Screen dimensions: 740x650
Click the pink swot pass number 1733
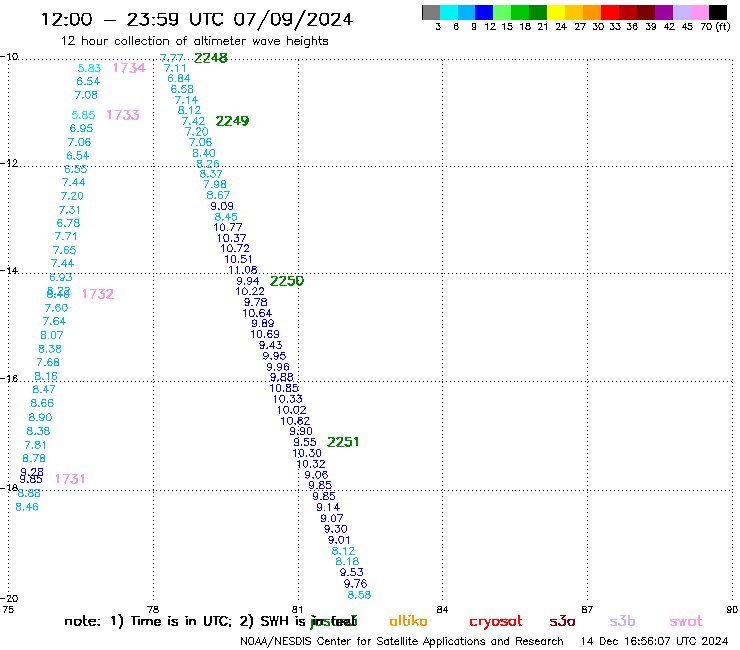click(x=123, y=115)
